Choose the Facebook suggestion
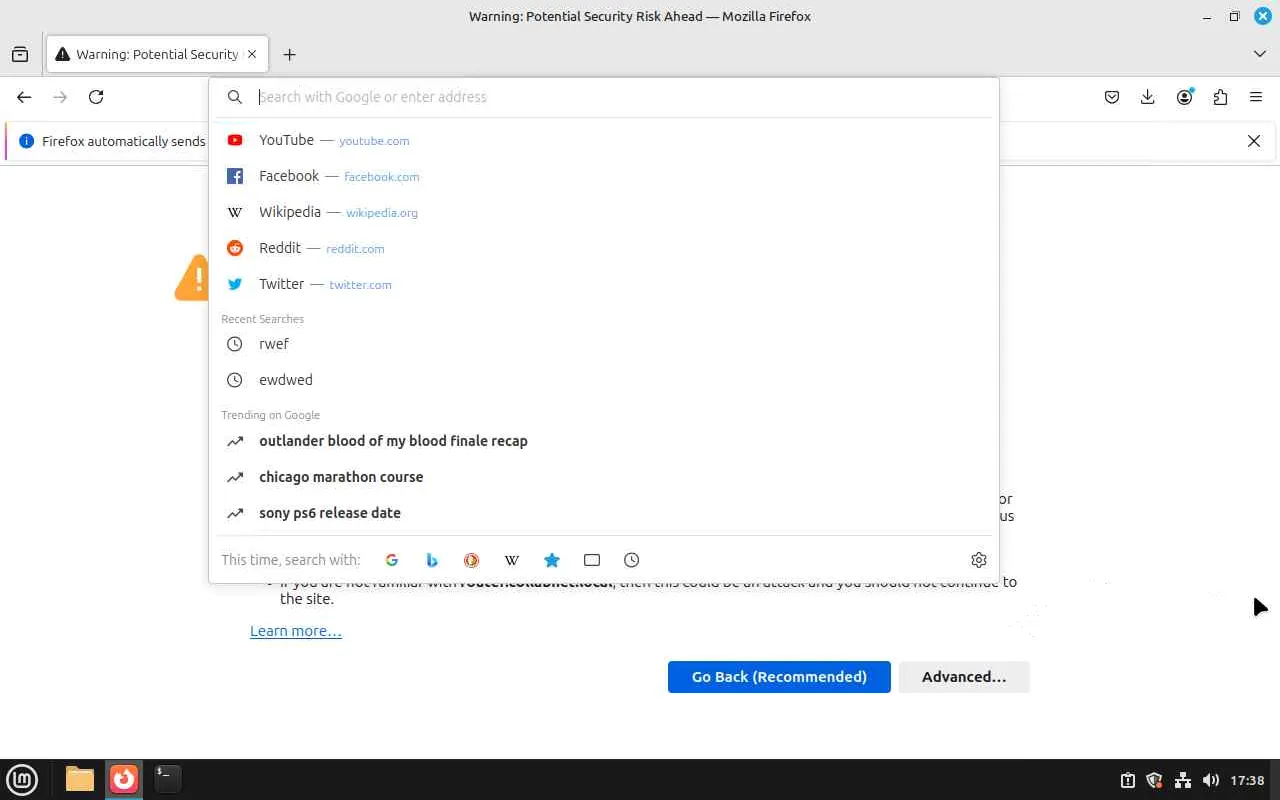 click(604, 176)
